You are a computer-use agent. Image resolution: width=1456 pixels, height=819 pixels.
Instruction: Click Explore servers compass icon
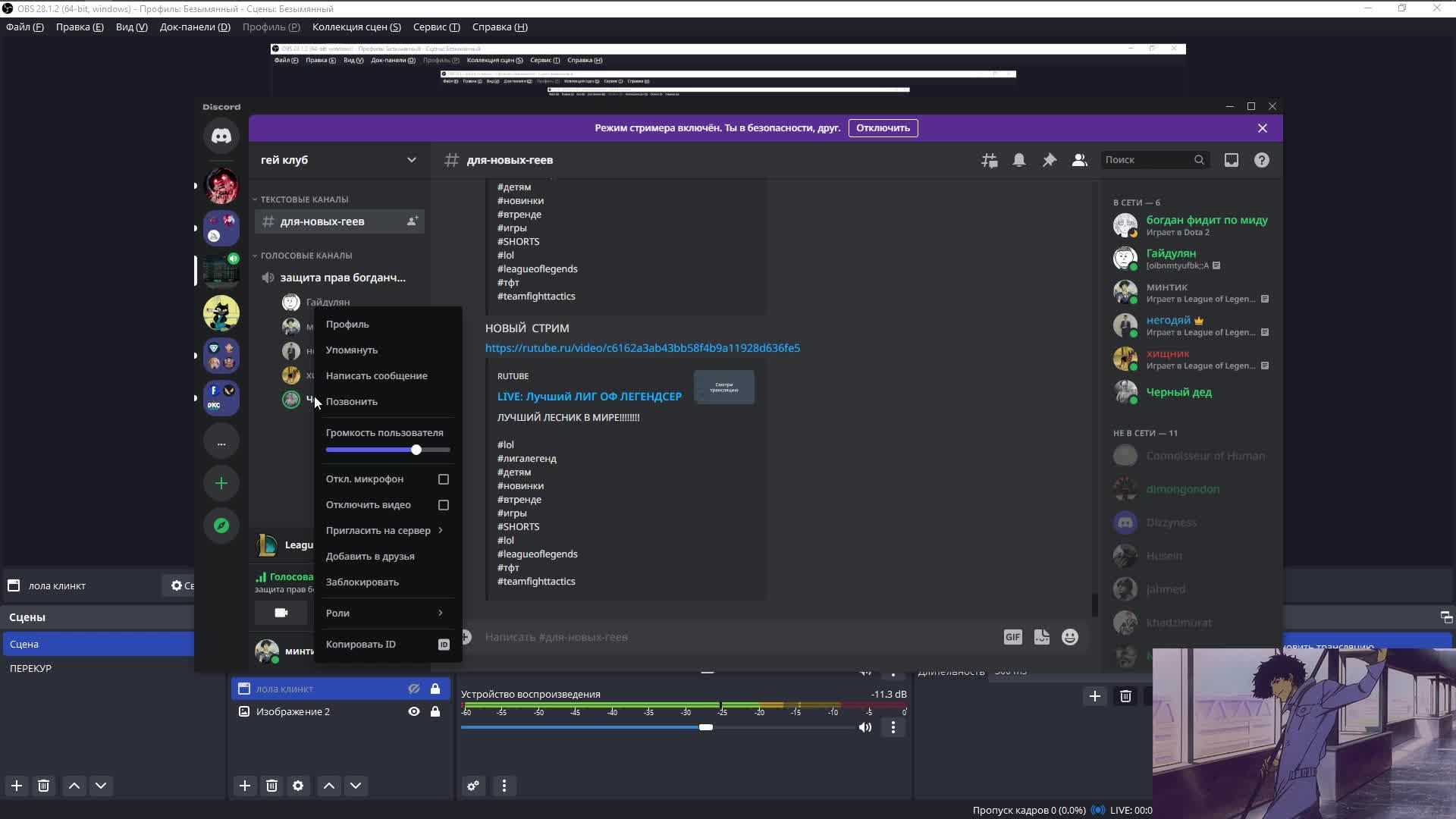pyautogui.click(x=221, y=525)
